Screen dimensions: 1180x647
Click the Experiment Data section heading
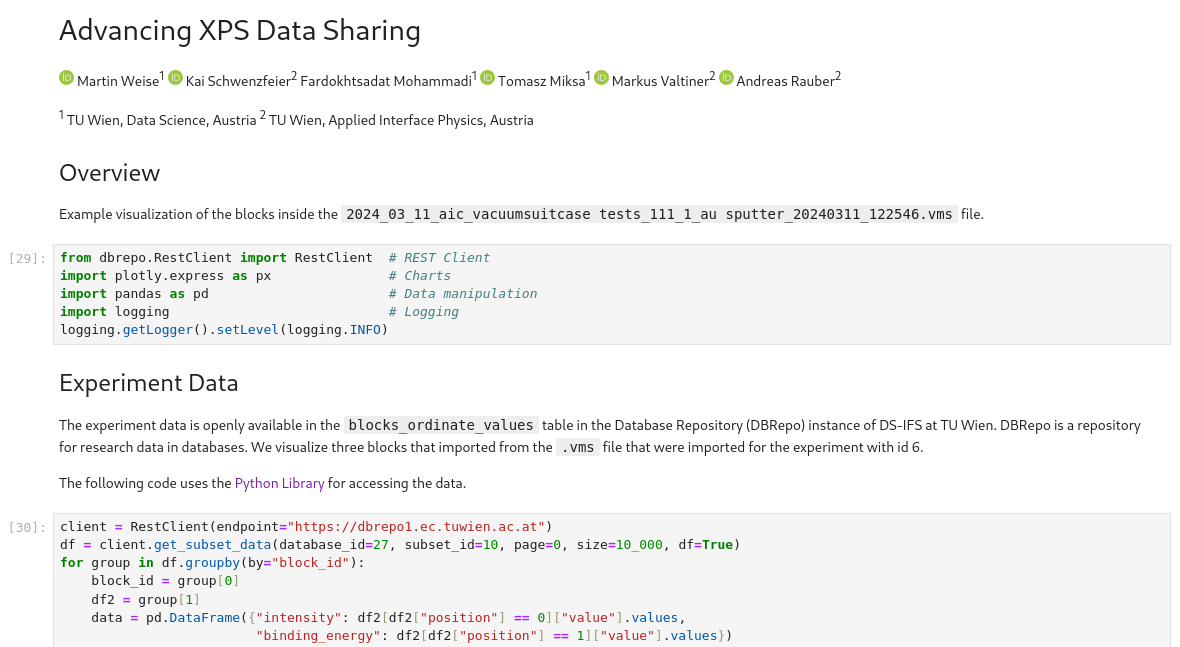(148, 383)
